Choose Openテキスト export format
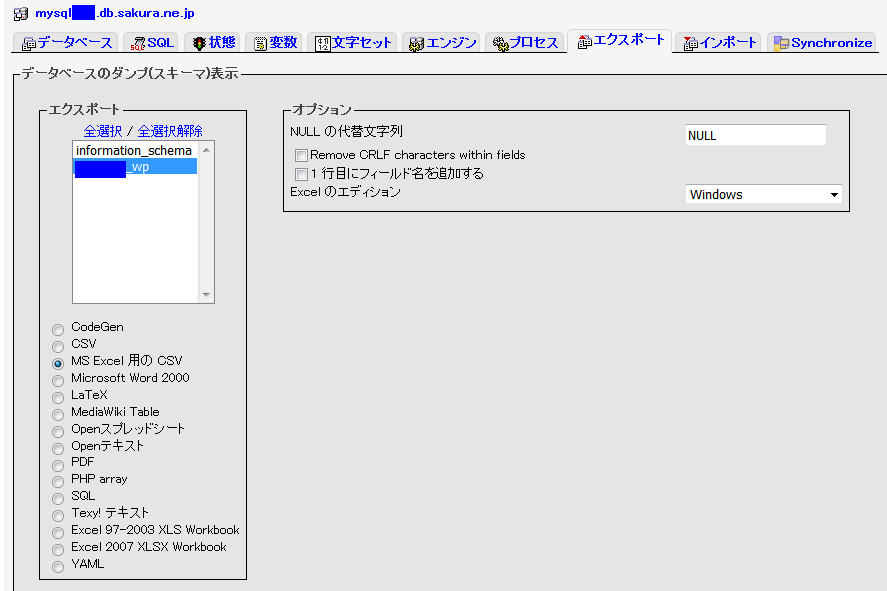Image resolution: width=887 pixels, height=591 pixels. 58,448
